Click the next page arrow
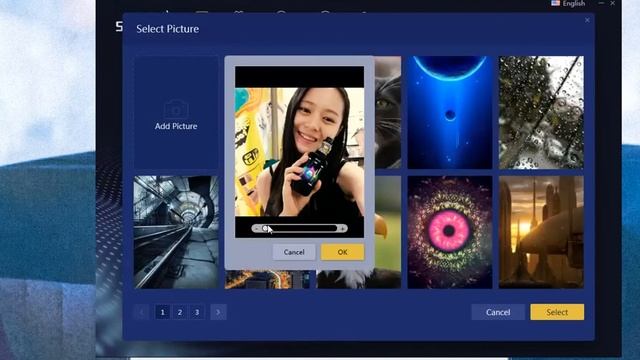640x360 pixels. 218,312
